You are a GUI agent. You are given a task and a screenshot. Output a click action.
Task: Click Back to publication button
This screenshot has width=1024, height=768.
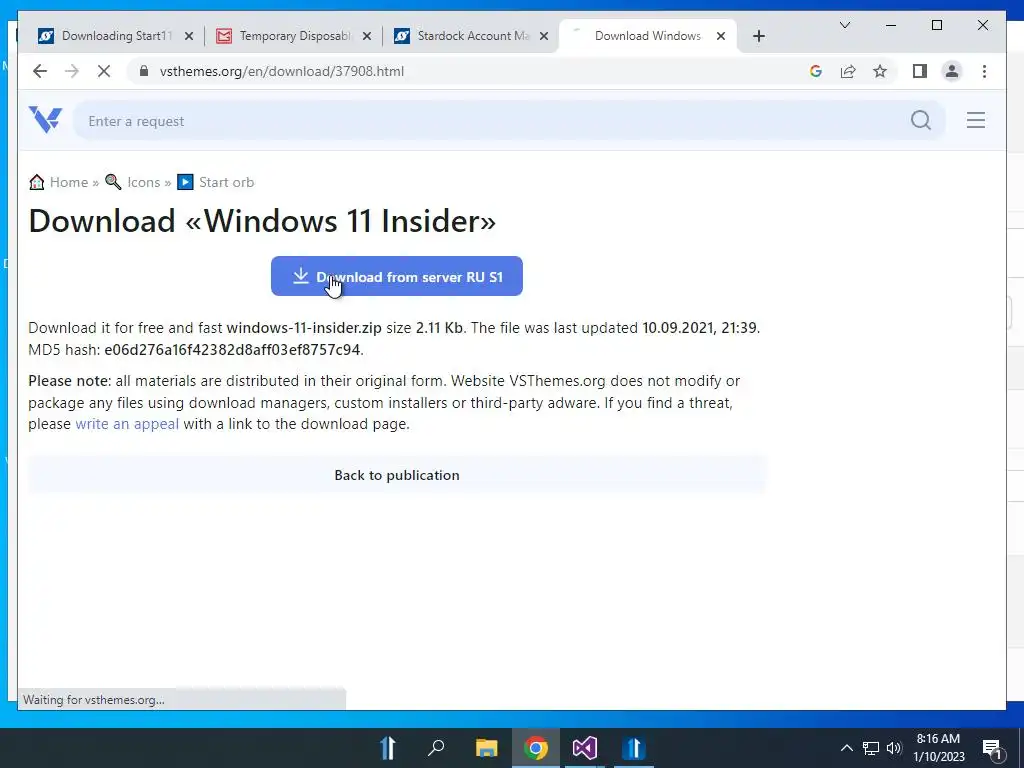coord(396,475)
